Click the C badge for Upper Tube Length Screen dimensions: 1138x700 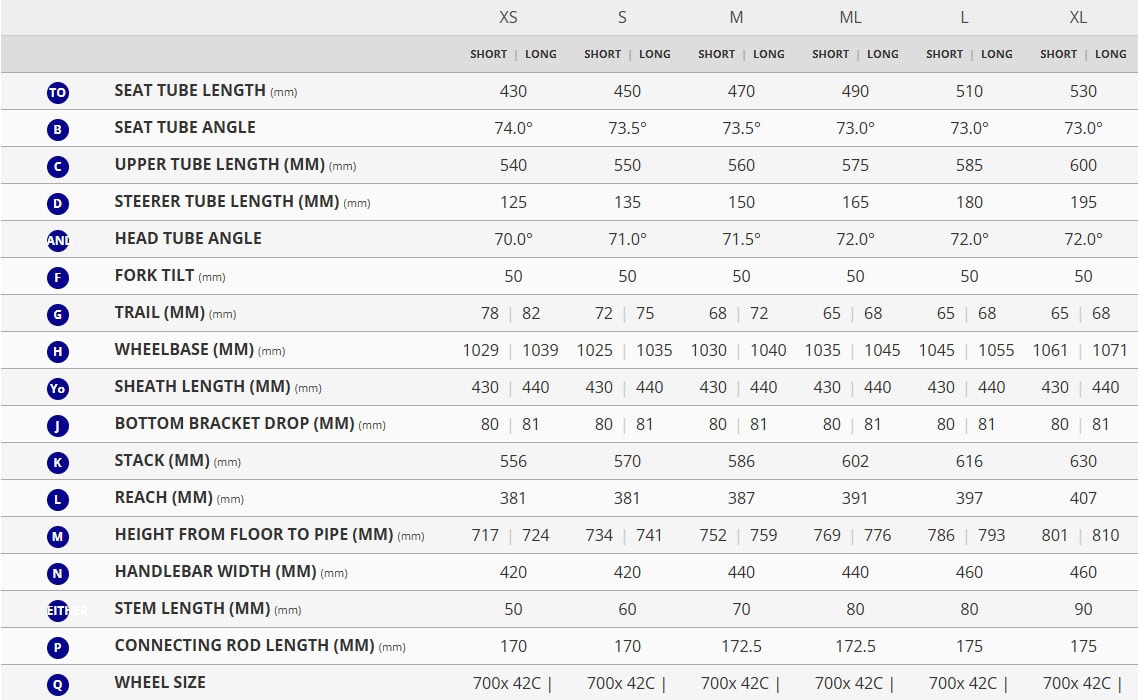(x=58, y=167)
